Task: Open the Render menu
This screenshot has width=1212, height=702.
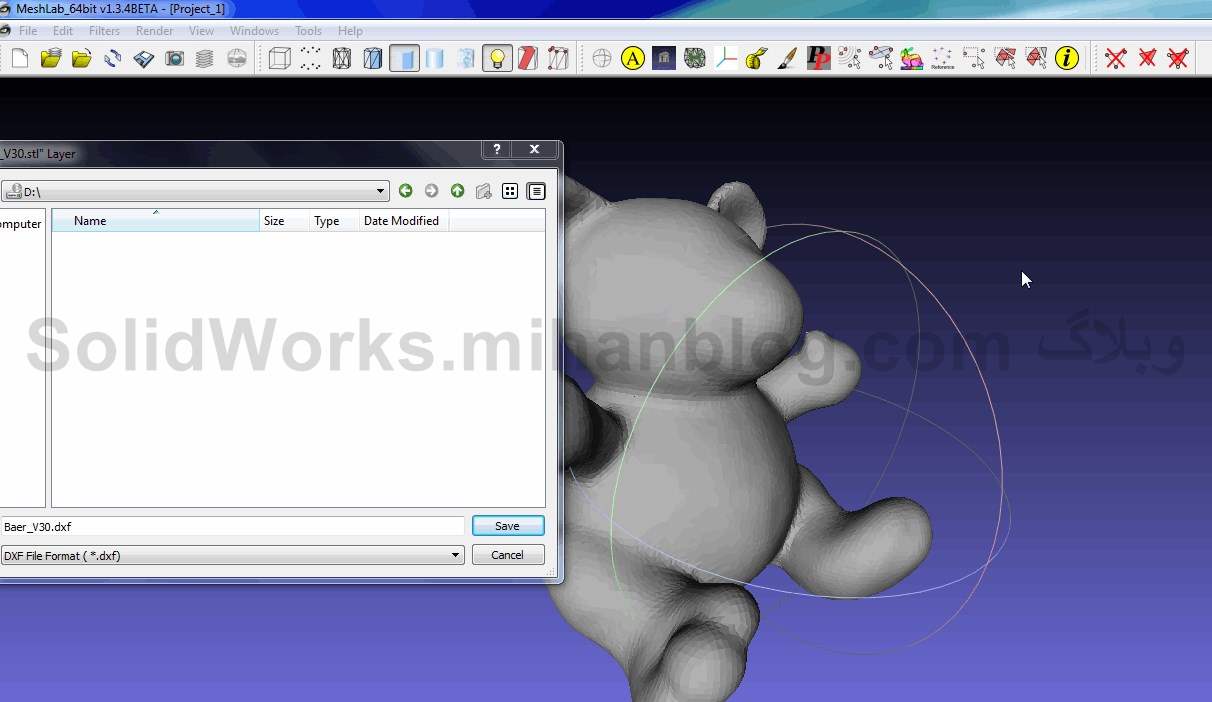Action: click(x=155, y=31)
